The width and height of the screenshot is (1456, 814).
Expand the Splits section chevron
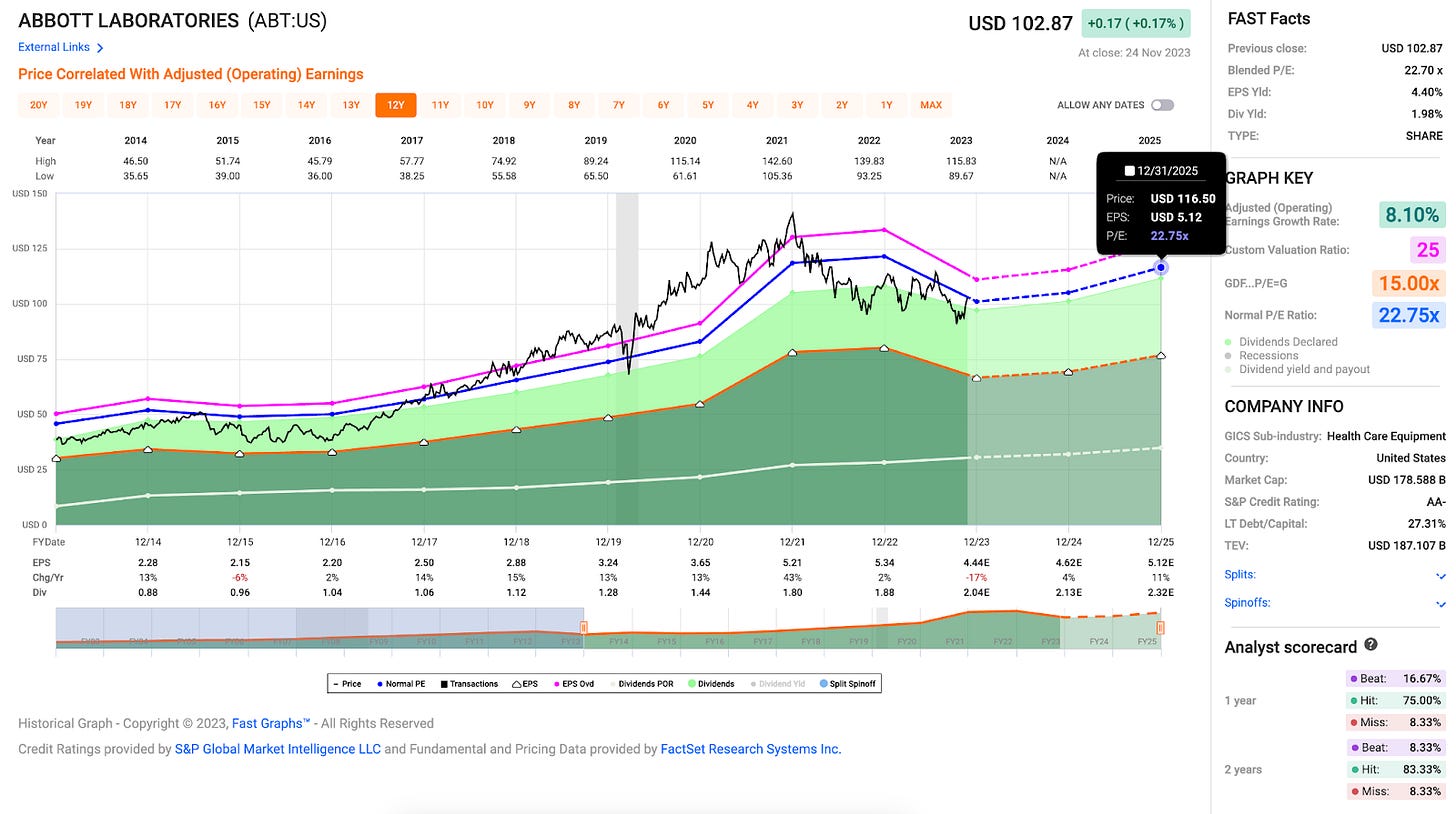coord(1440,575)
